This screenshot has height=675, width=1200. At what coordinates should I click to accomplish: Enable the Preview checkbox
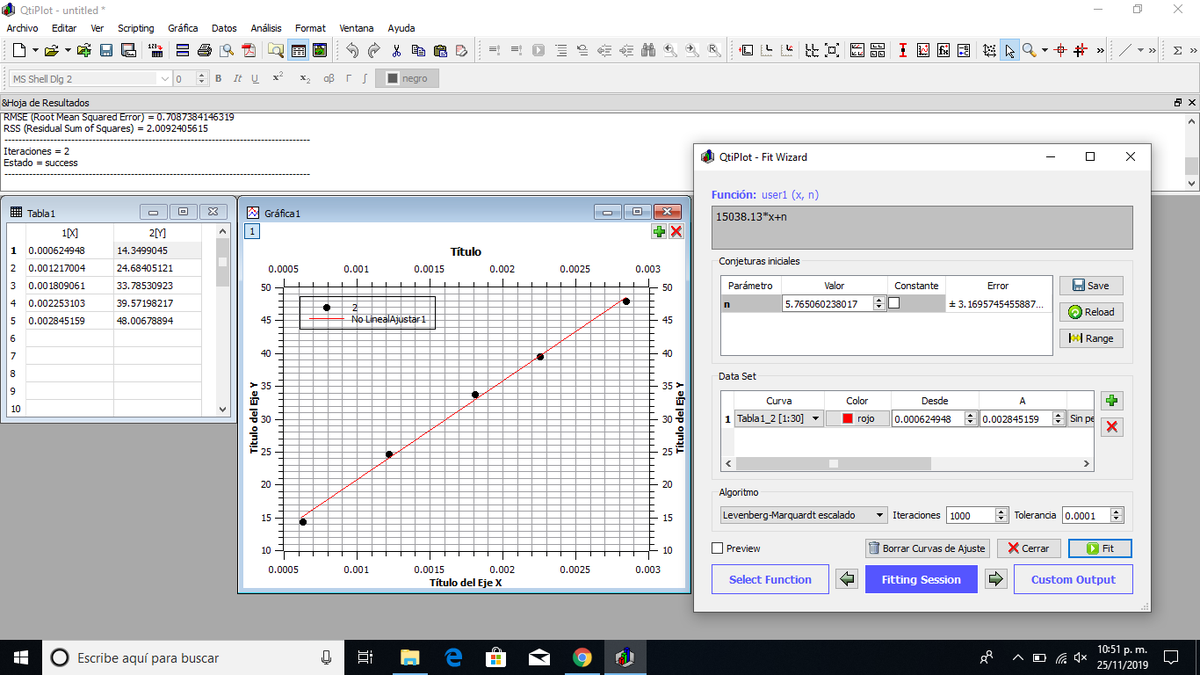click(x=717, y=548)
